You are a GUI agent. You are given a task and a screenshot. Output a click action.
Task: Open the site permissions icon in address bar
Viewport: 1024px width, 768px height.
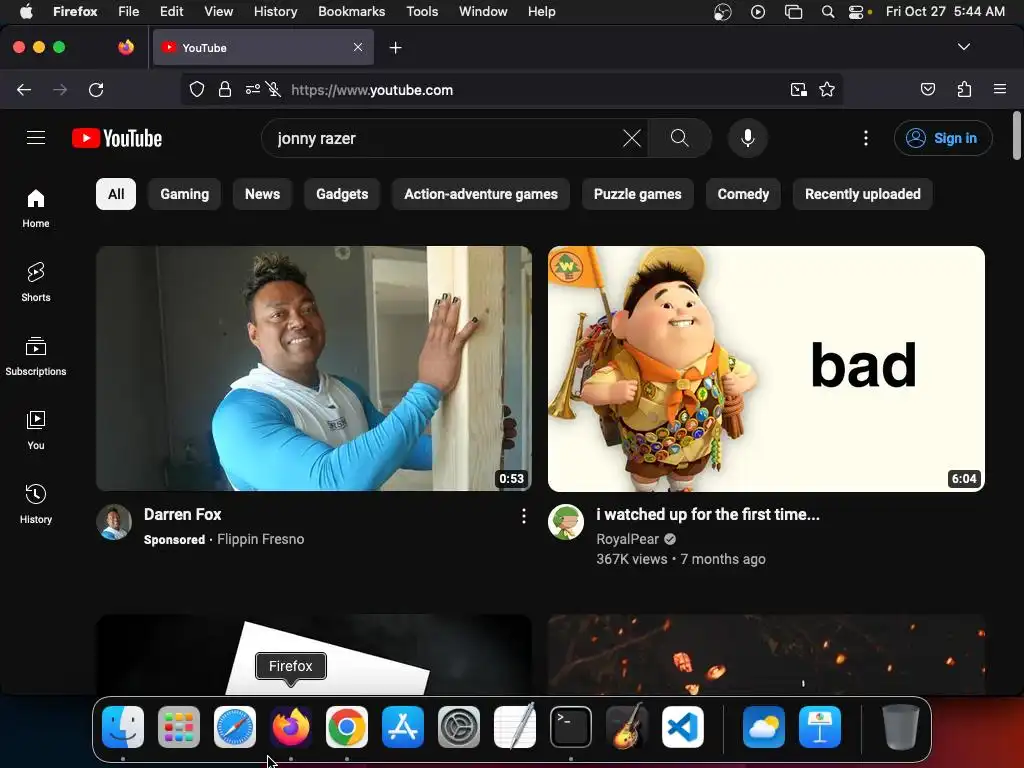pos(253,89)
